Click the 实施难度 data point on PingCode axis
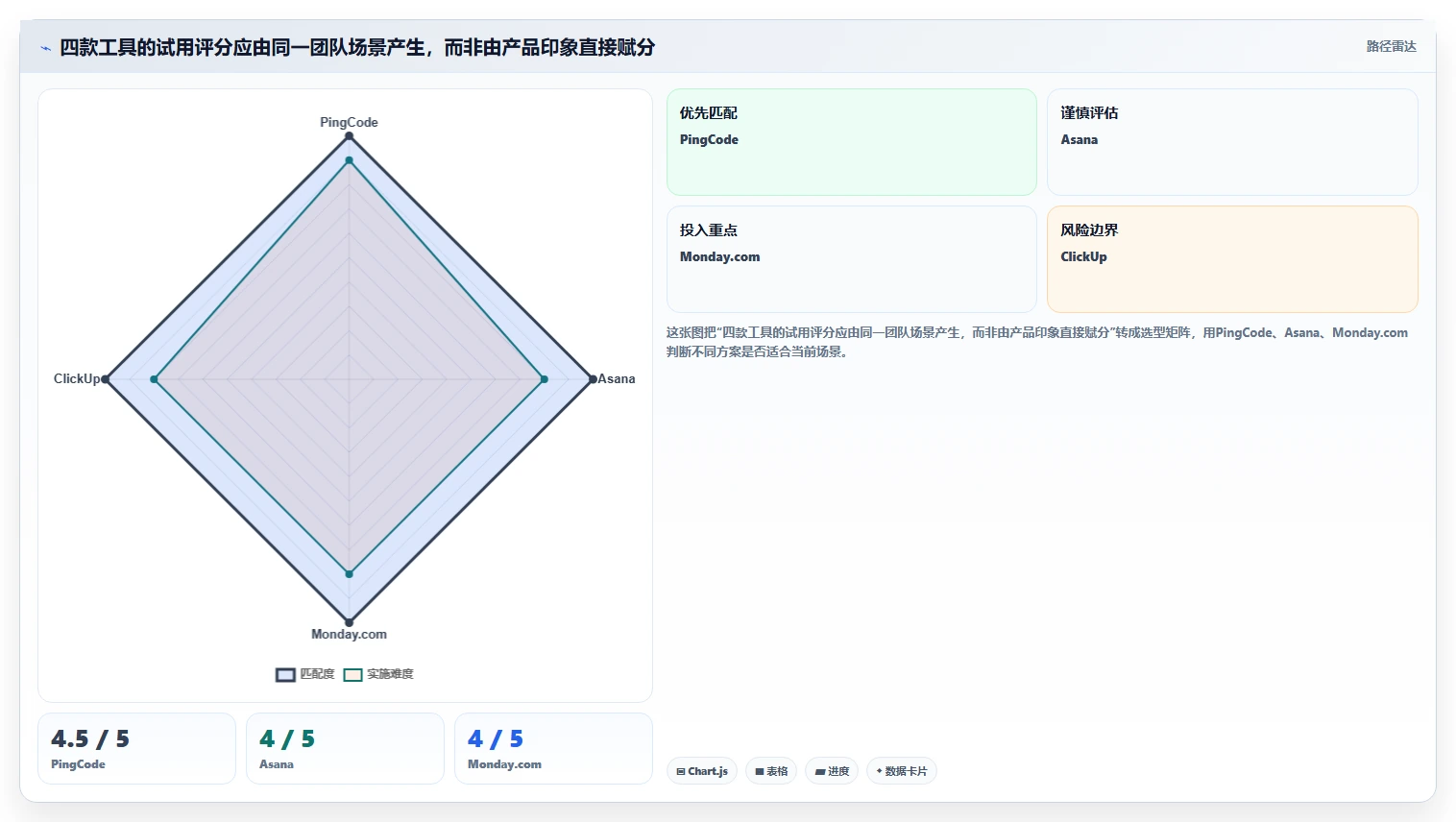Screen dimensions: 1456x822 [349, 160]
